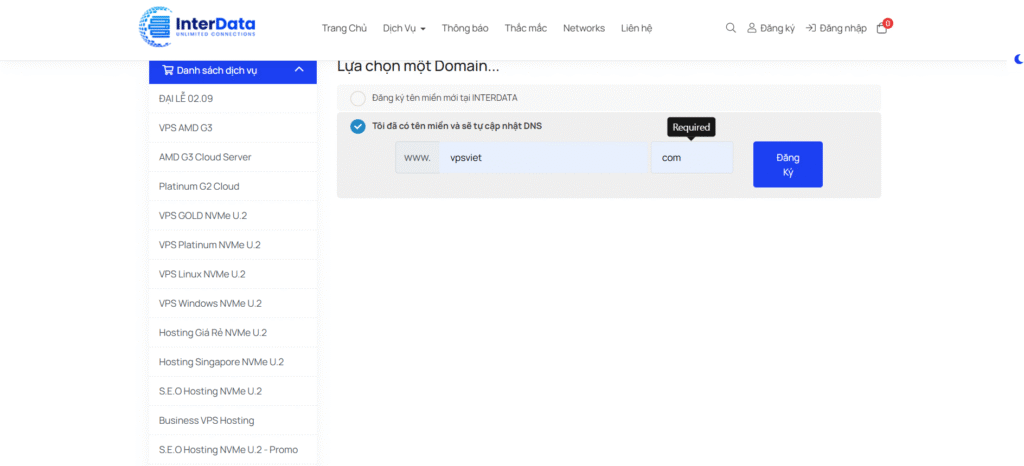Toggle dark mode moon icon

[1018, 60]
